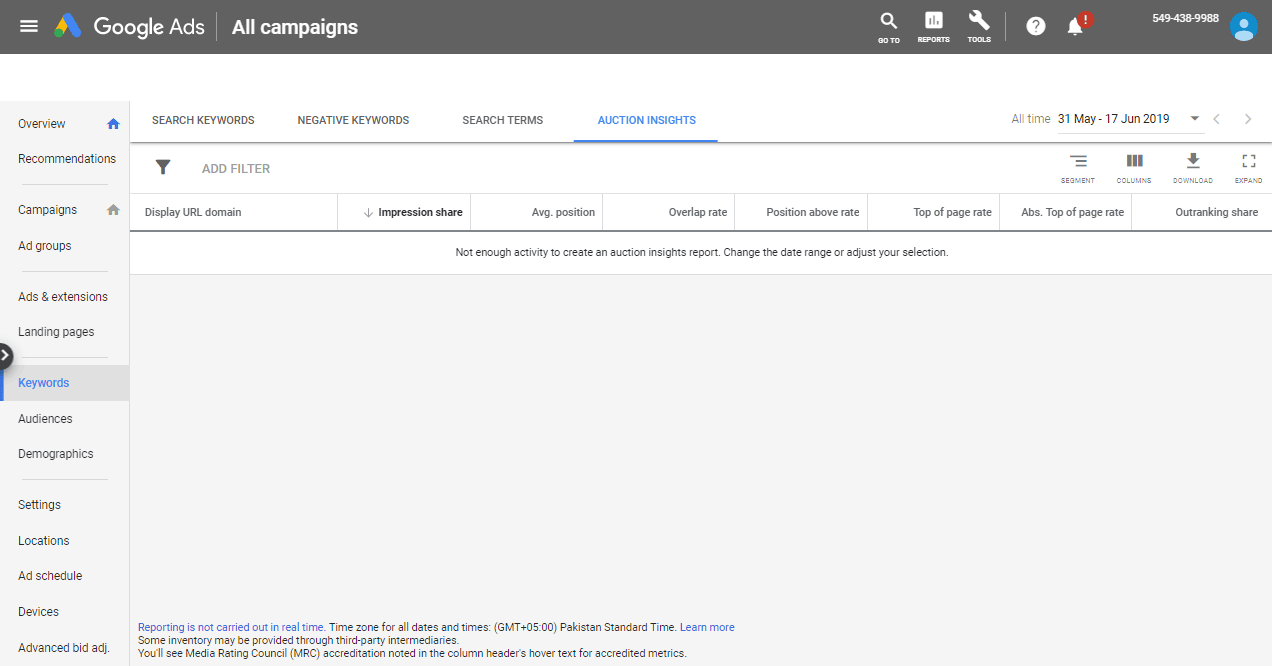Open the date range dropdown
The height and width of the screenshot is (666, 1272).
coord(1195,119)
